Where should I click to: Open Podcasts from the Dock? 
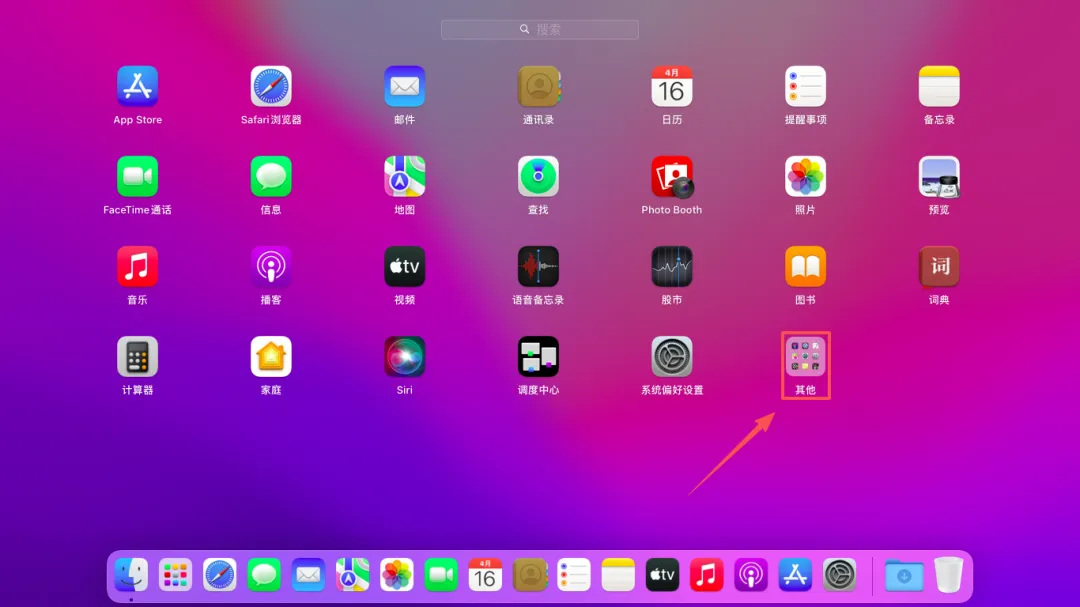pyautogui.click(x=751, y=575)
